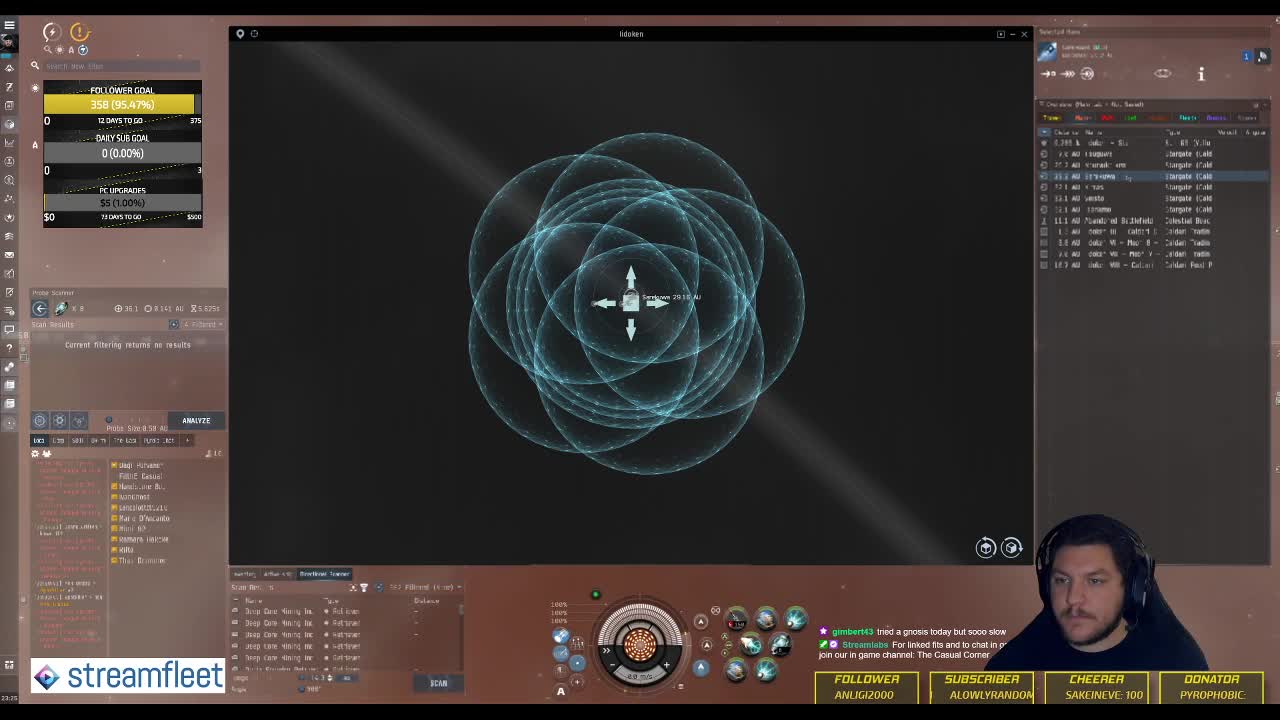
Task: Toggle the autopilot A button on HUD
Action: tap(561, 691)
